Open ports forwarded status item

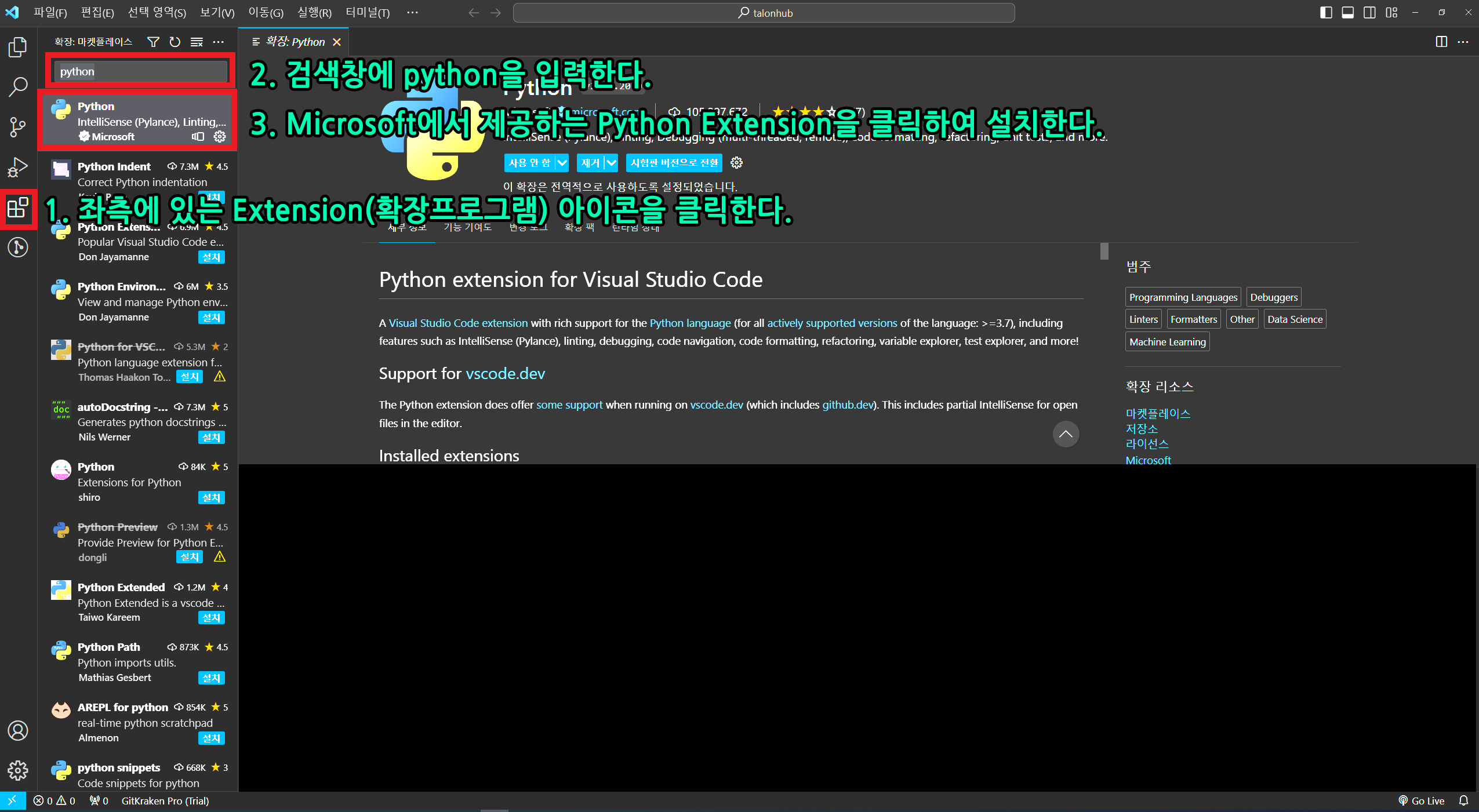(x=99, y=800)
